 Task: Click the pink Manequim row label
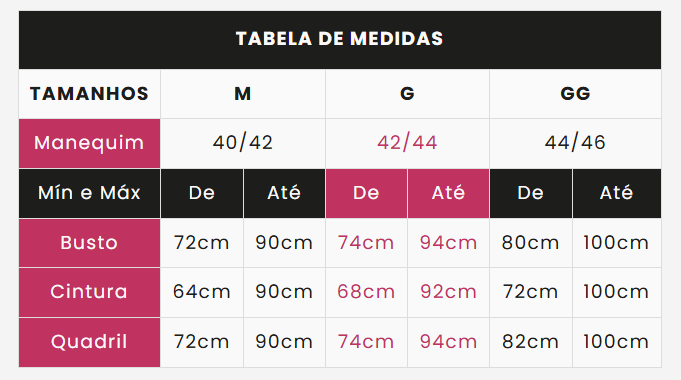coord(89,143)
